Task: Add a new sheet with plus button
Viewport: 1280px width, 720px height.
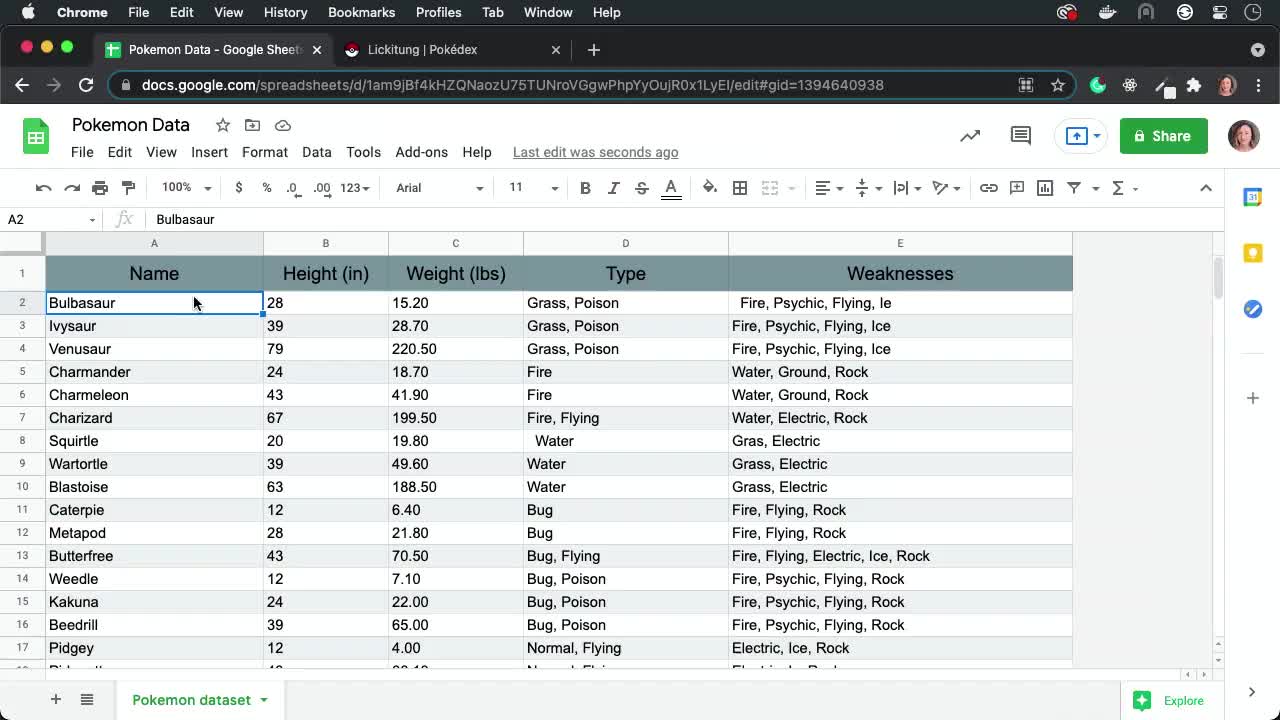Action: point(55,700)
